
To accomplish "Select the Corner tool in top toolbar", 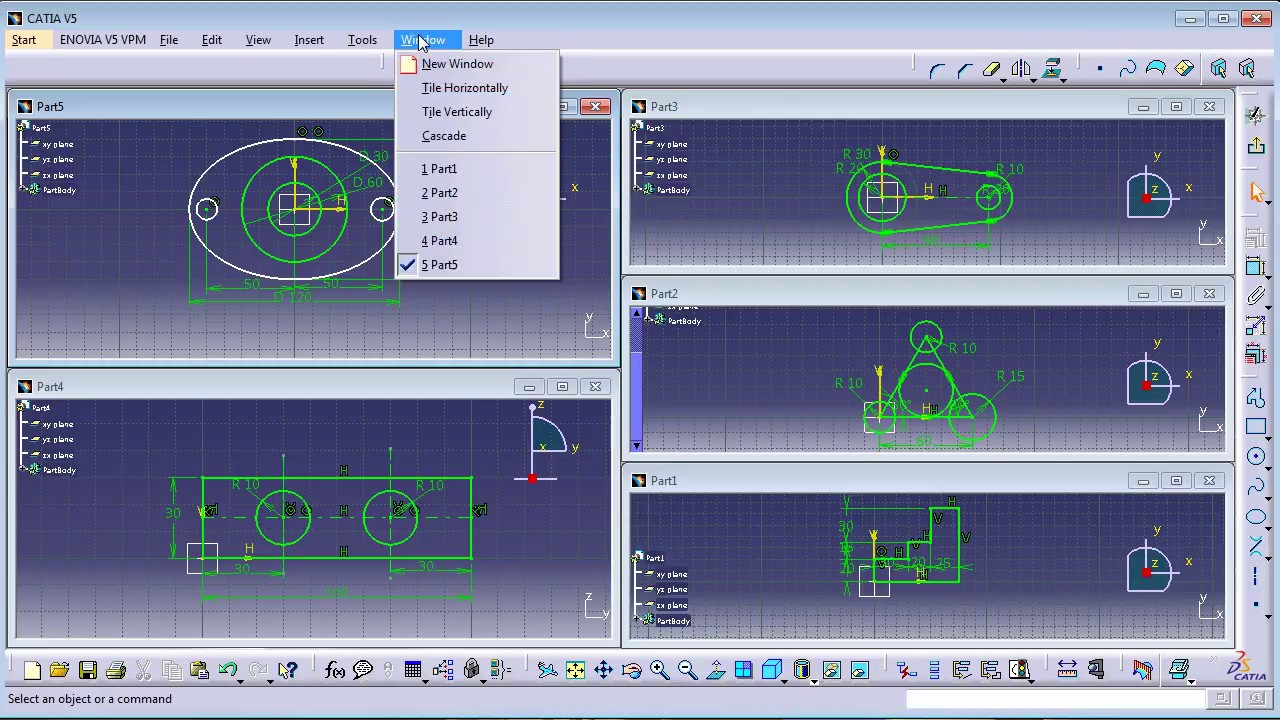I will [937, 69].
